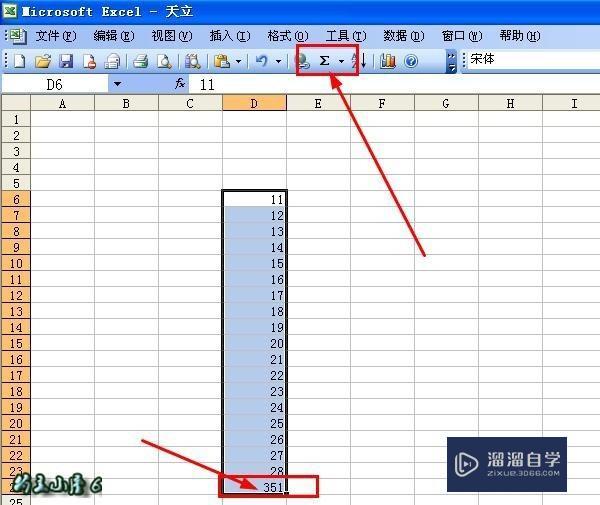The image size is (600, 505).
Task: Click the fx Insert Function button
Action: (x=179, y=84)
